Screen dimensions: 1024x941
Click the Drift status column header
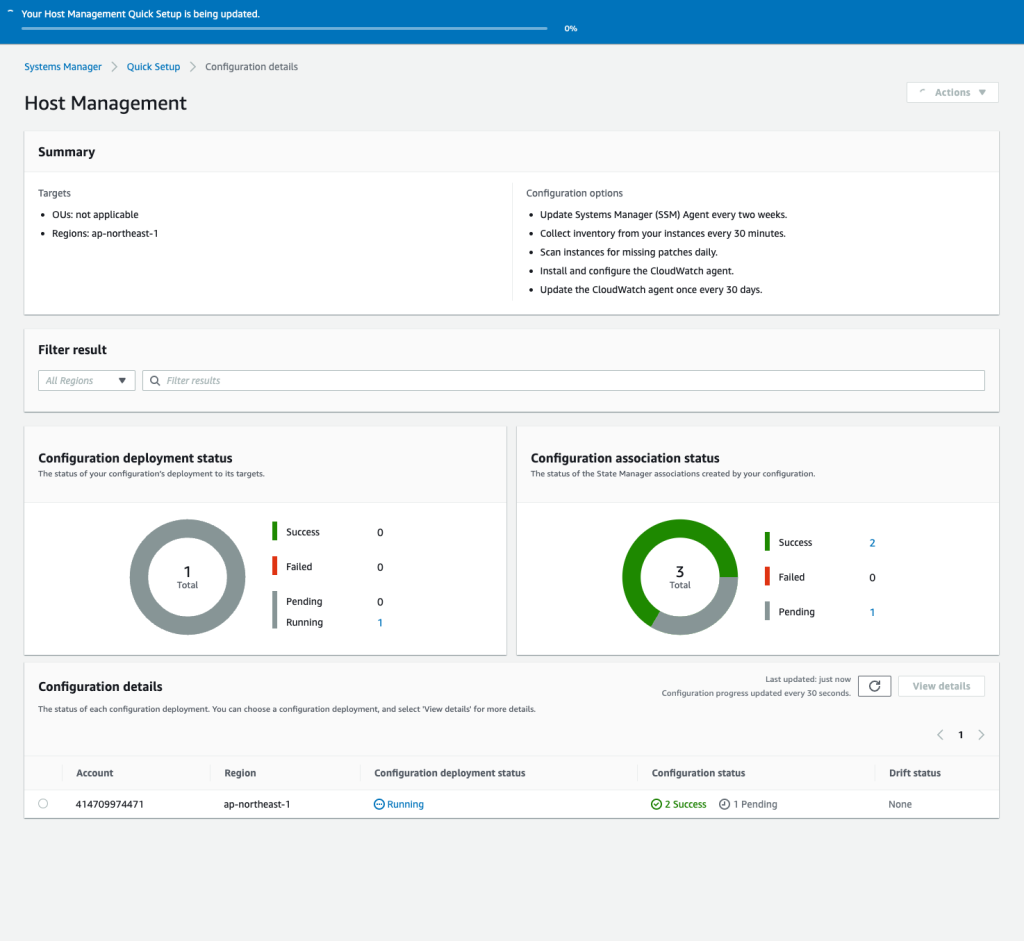click(x=914, y=773)
